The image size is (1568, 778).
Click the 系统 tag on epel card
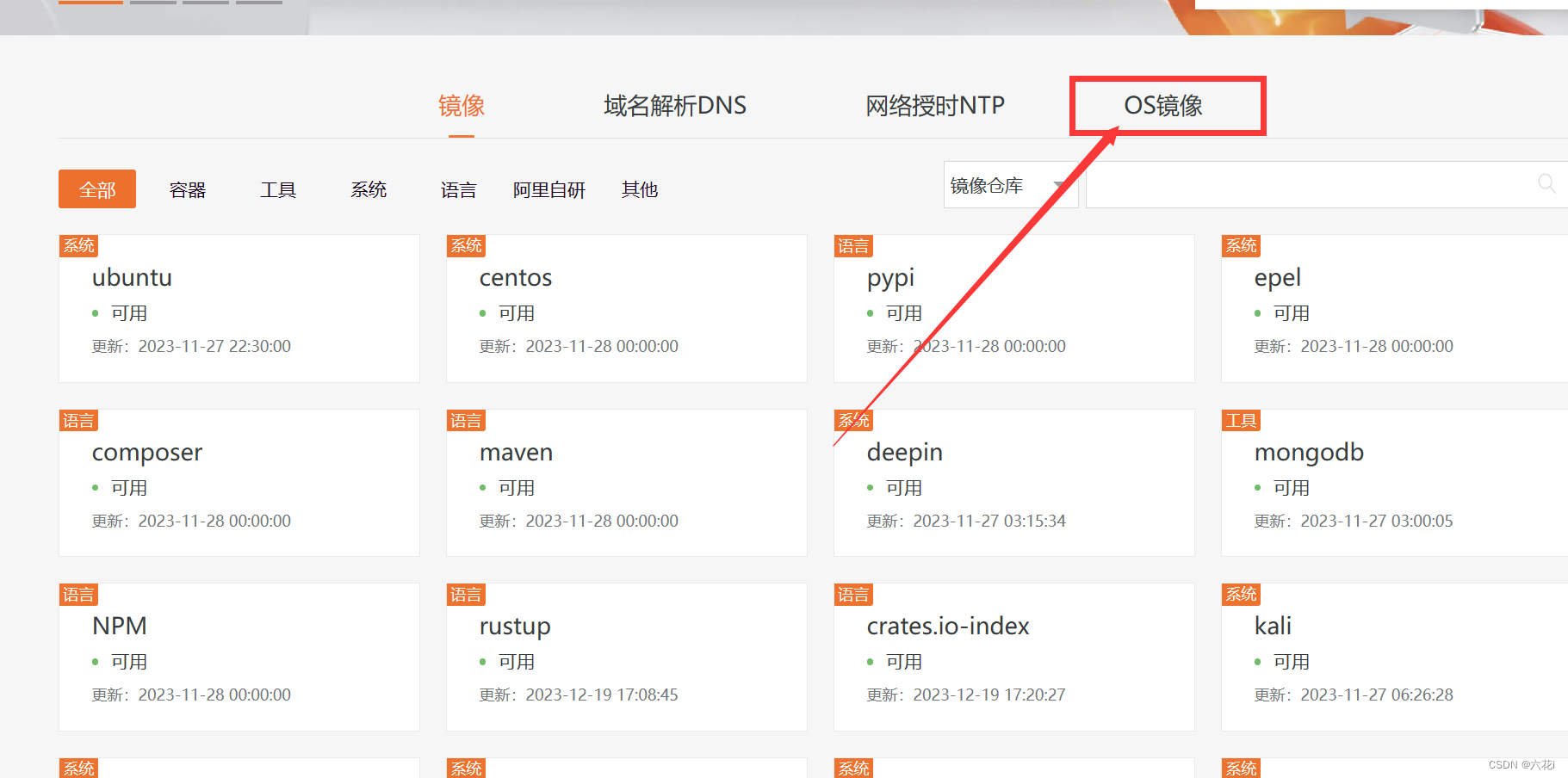coord(1241,246)
